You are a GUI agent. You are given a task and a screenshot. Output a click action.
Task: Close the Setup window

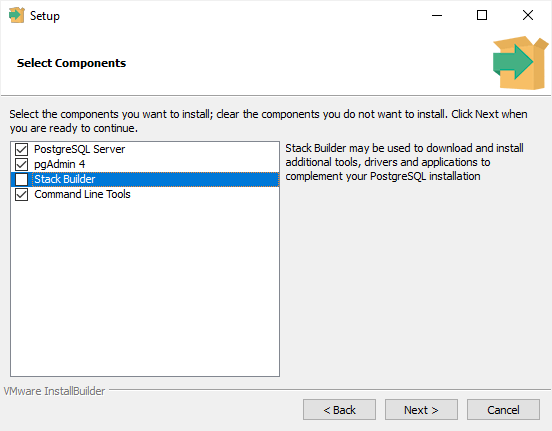pos(528,15)
